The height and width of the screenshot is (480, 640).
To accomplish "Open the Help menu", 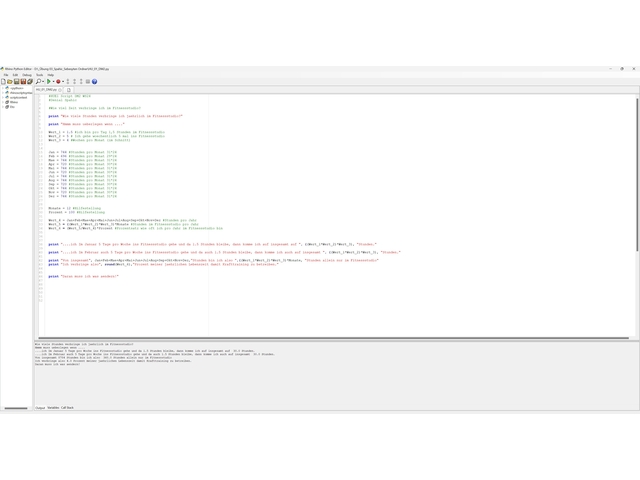I will [x=51, y=75].
